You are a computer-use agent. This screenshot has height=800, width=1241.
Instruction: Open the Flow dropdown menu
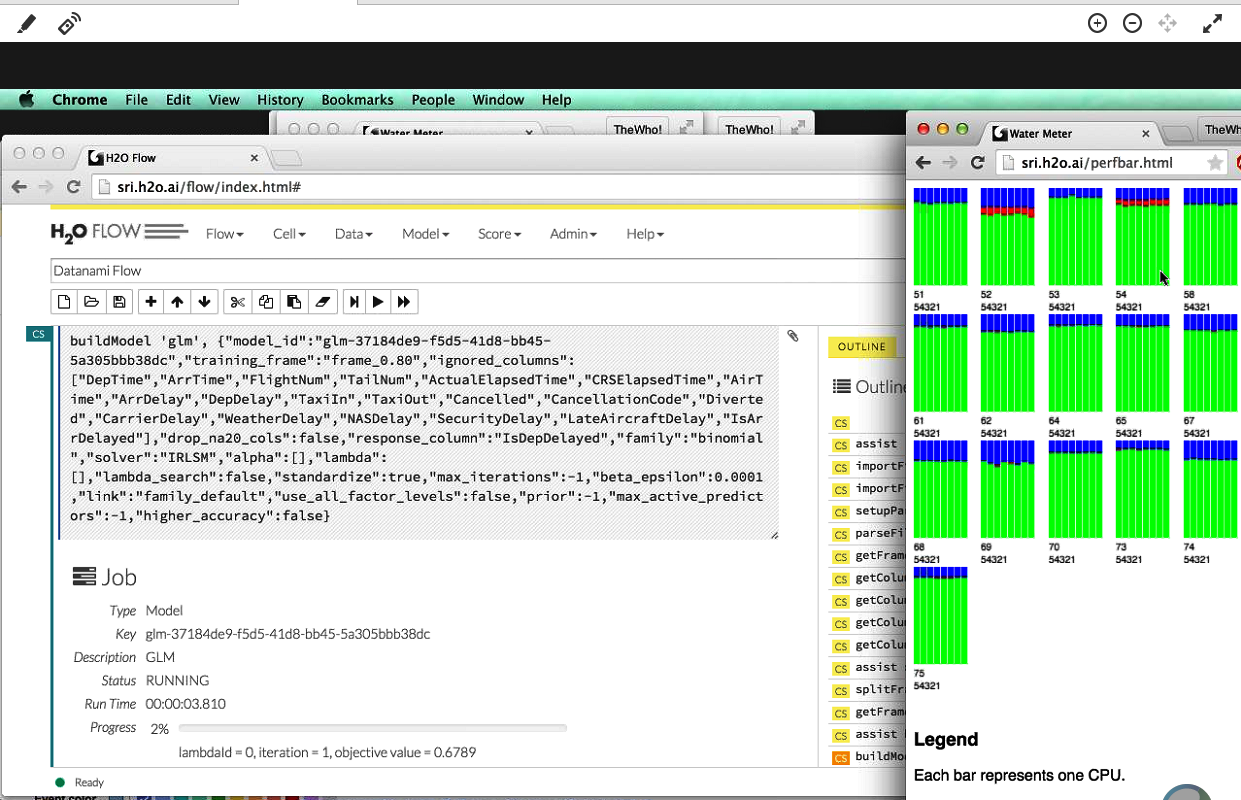coord(225,234)
